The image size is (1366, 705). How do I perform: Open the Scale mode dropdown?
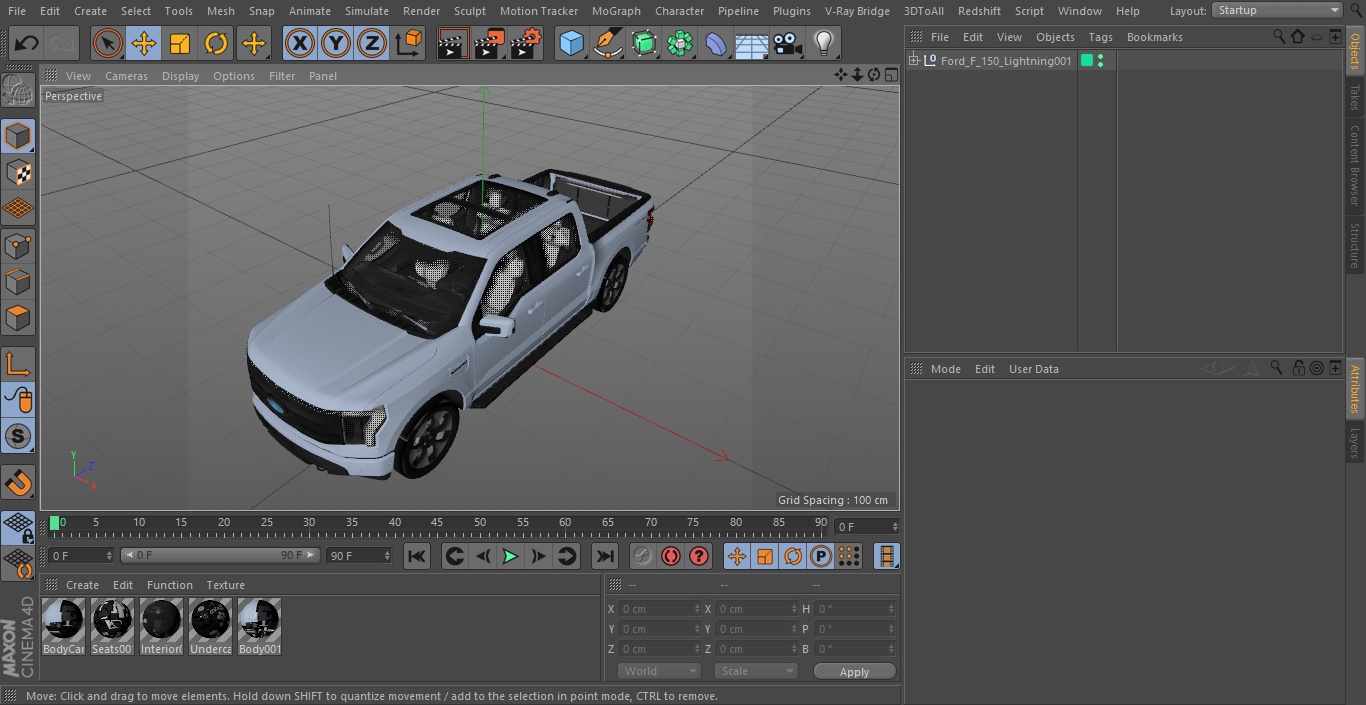point(755,671)
